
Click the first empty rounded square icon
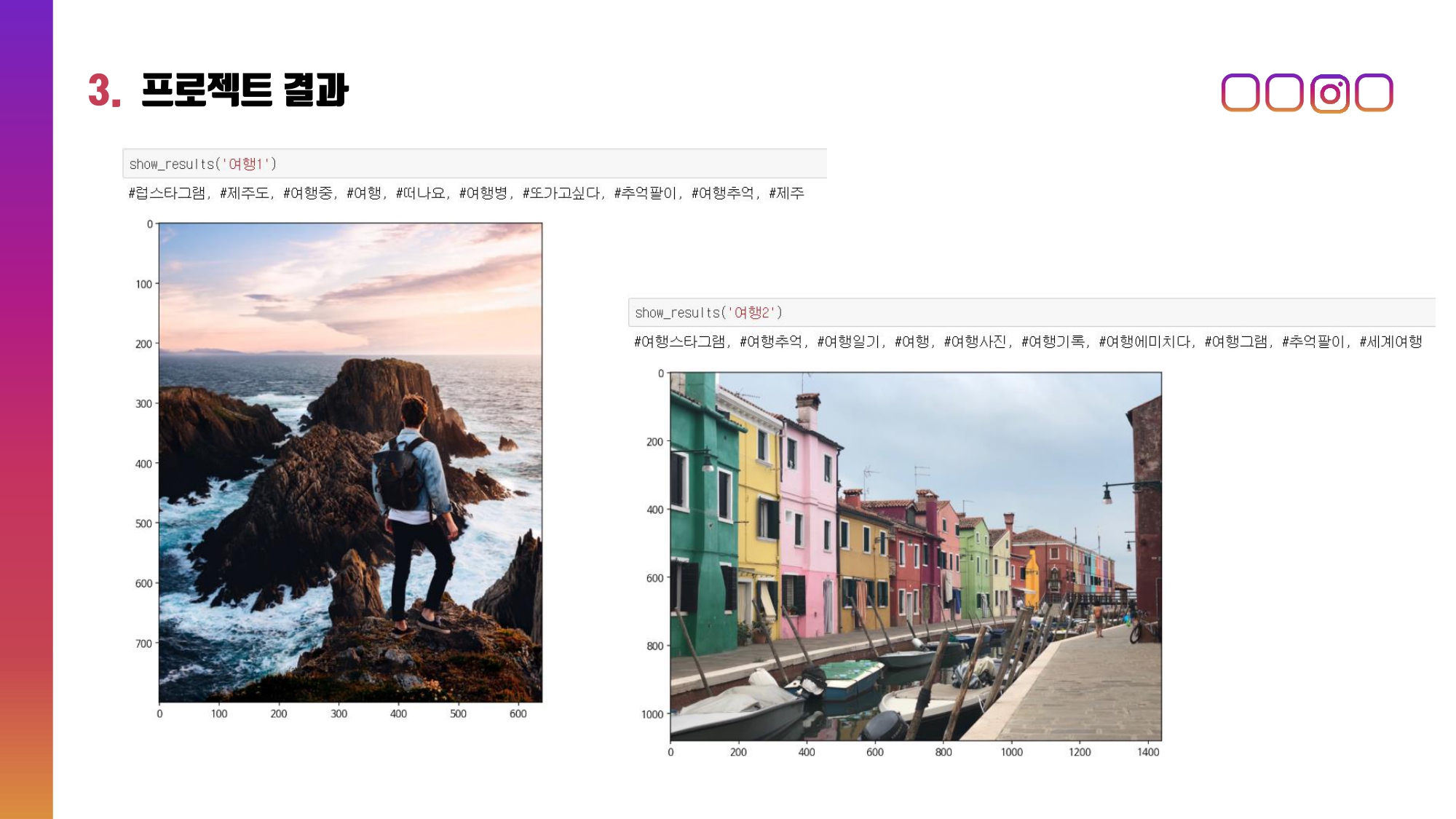coord(1240,92)
